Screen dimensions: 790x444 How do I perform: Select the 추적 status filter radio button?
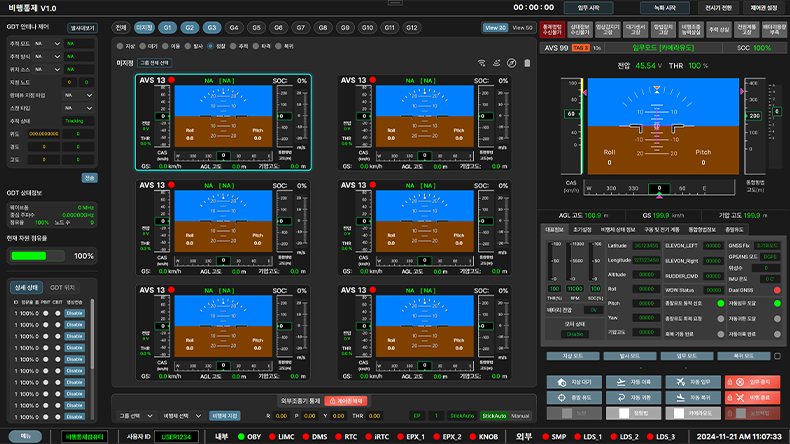click(233, 46)
